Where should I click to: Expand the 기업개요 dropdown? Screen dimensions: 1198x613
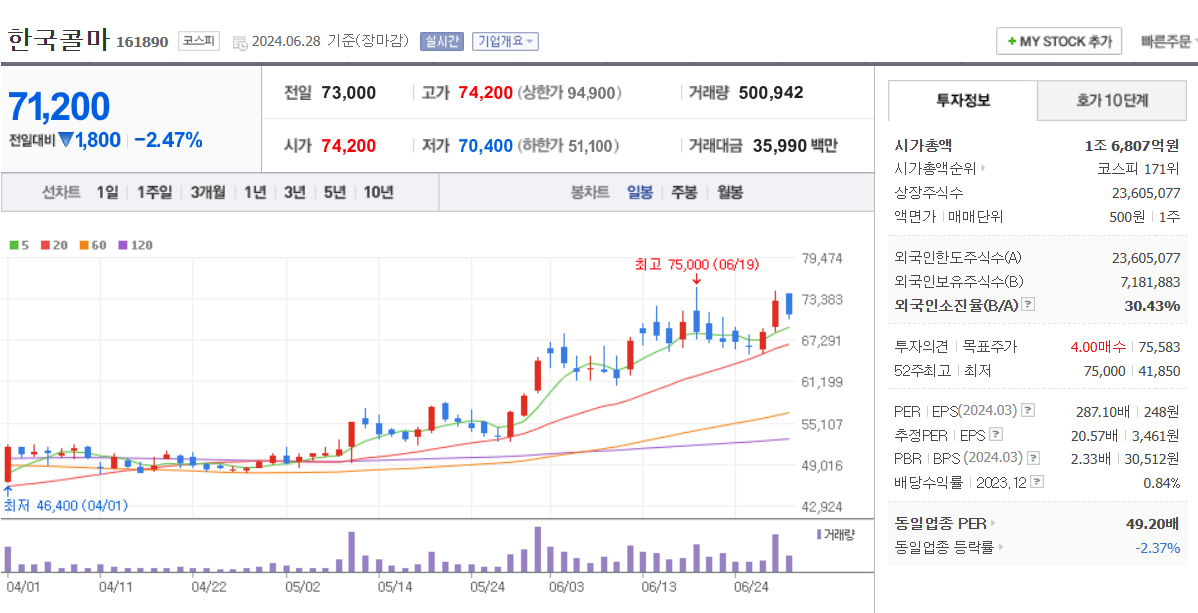tap(505, 41)
